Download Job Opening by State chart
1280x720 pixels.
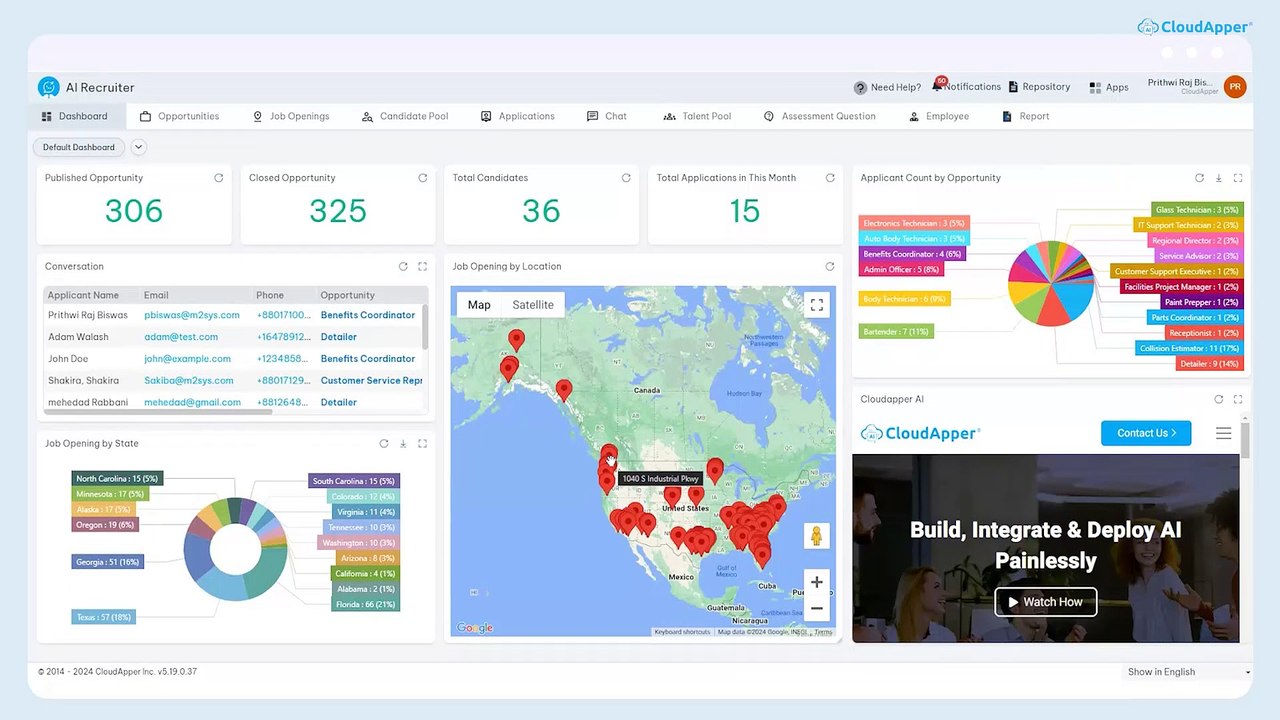403,444
